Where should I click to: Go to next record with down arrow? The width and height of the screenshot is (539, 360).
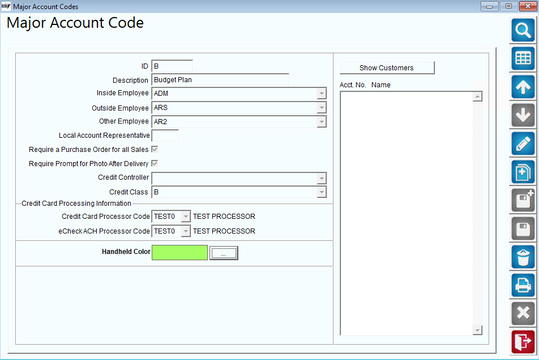(x=523, y=115)
